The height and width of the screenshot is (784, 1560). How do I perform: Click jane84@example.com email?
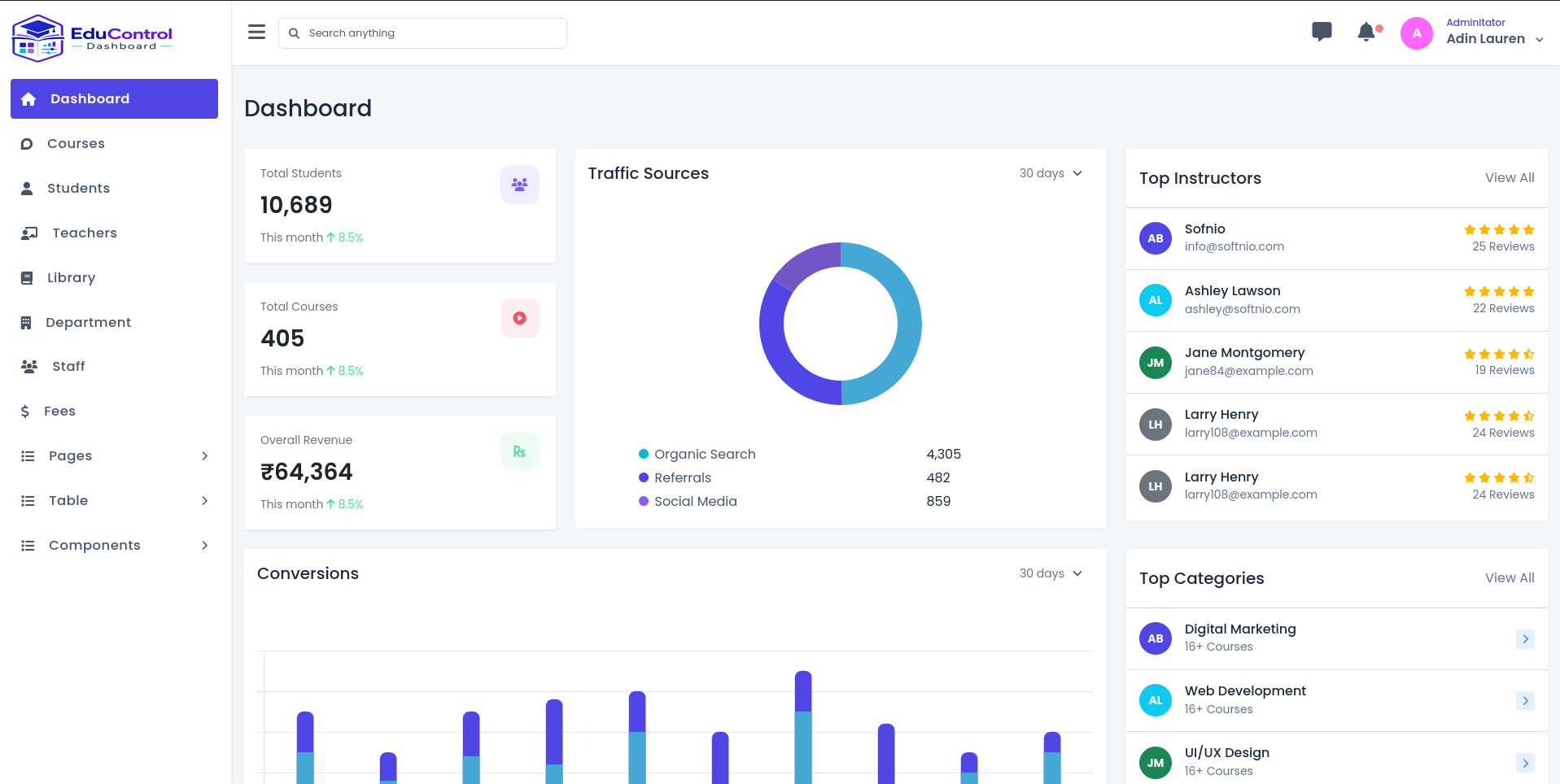[x=1248, y=371]
